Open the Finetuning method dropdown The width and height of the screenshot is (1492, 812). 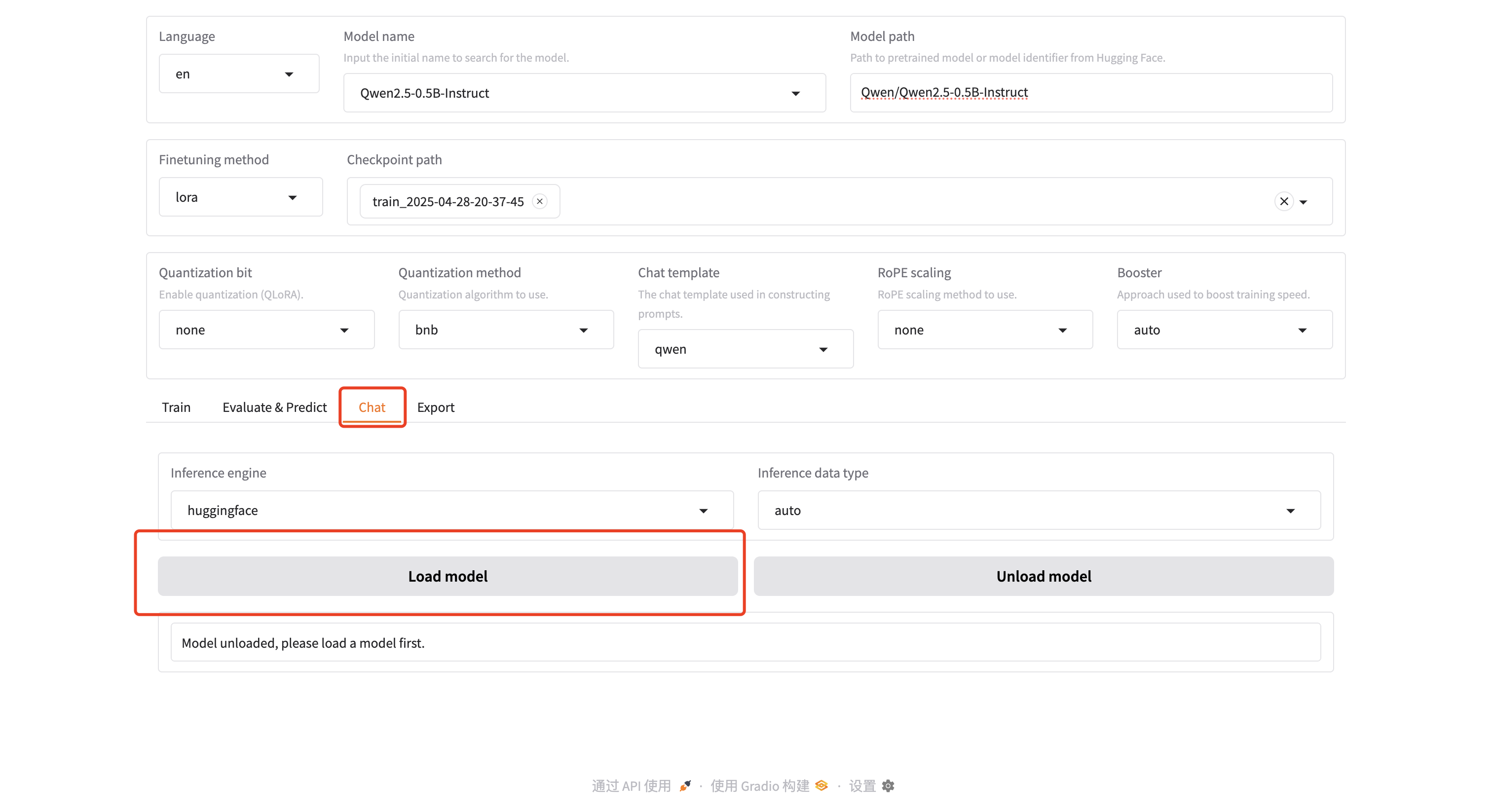pyautogui.click(x=240, y=197)
